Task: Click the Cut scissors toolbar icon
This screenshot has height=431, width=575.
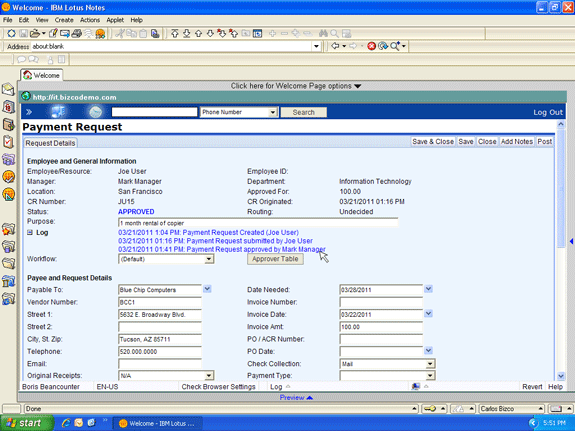Action: [120, 34]
